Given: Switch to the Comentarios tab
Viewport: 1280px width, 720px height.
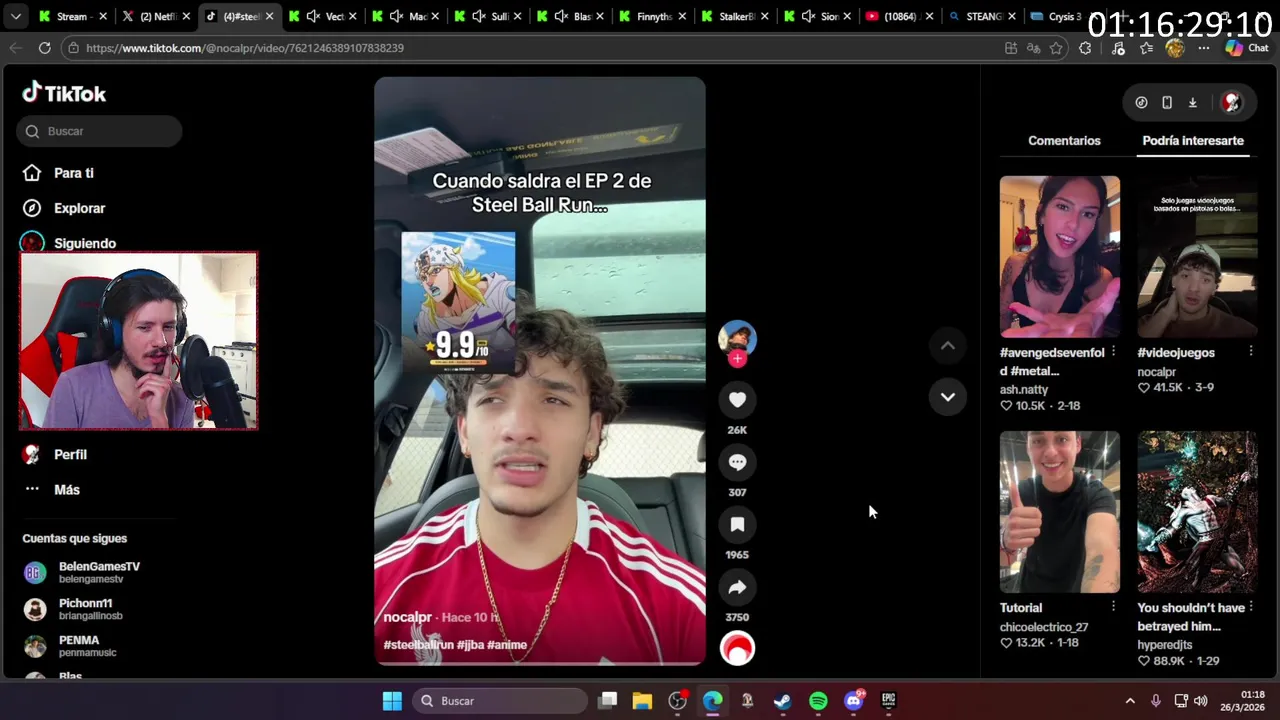Looking at the screenshot, I should coord(1064,141).
